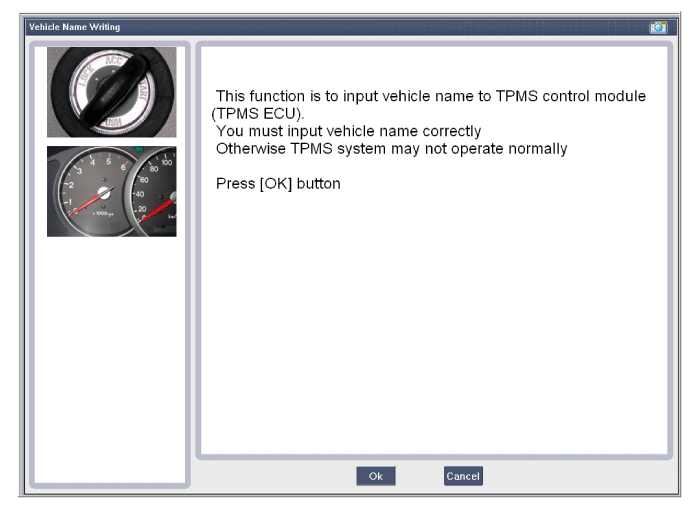
Task: Select the ignition key switch image
Action: tap(111, 92)
